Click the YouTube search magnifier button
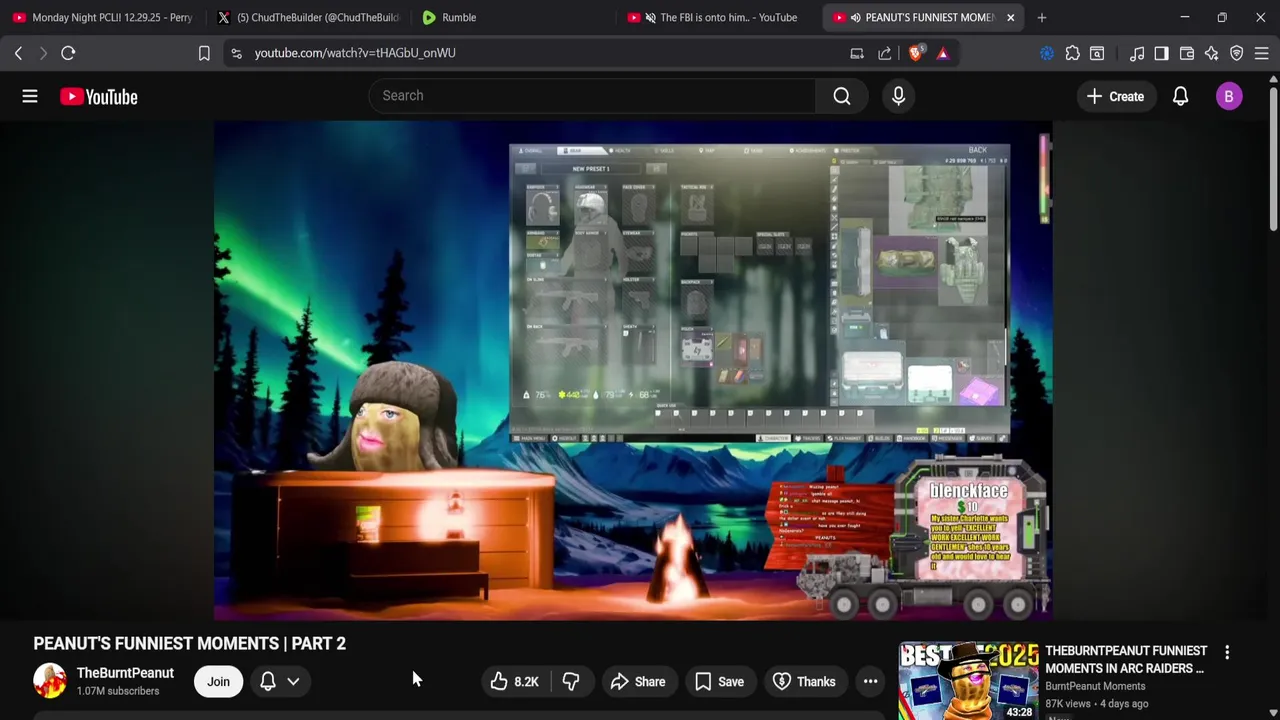Viewport: 1280px width, 720px height. pos(842,96)
